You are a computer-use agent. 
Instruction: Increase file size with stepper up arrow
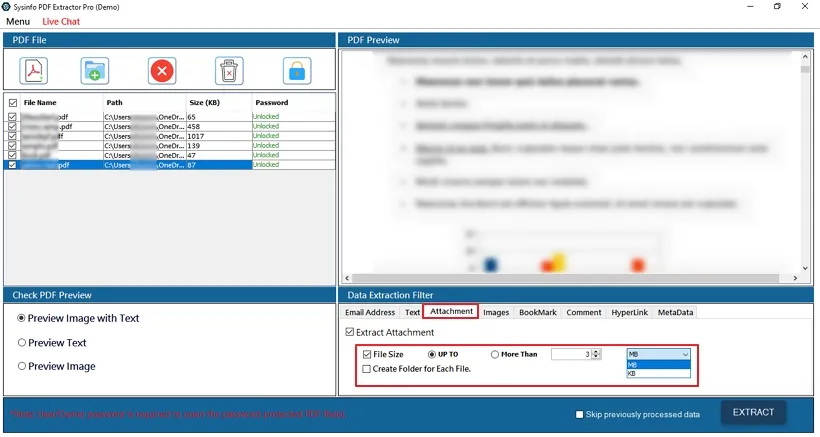pyautogui.click(x=597, y=351)
